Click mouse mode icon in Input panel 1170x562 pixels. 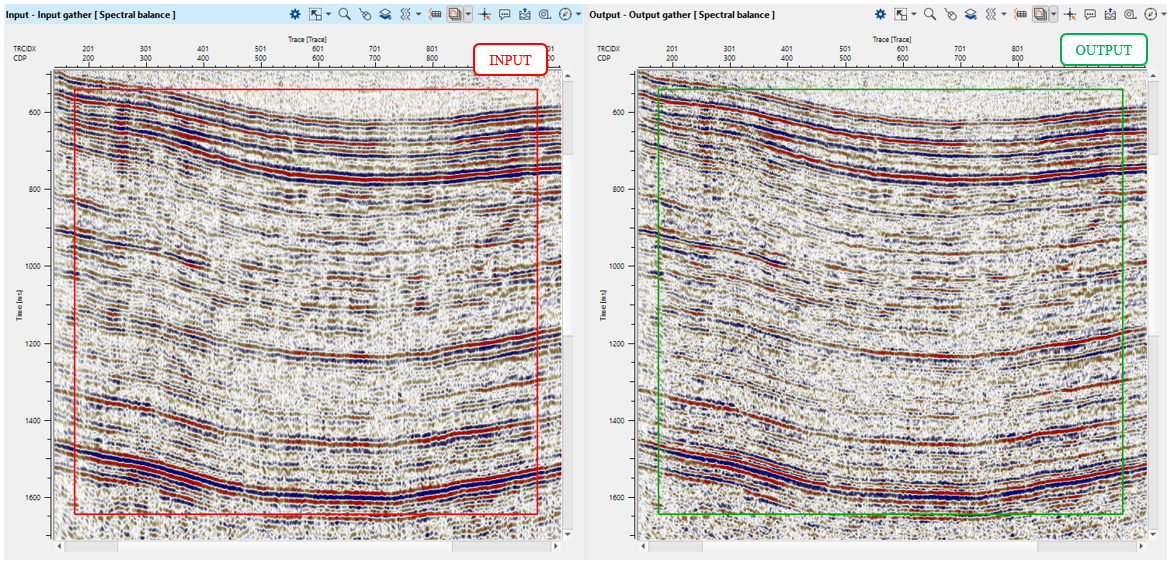tap(365, 15)
